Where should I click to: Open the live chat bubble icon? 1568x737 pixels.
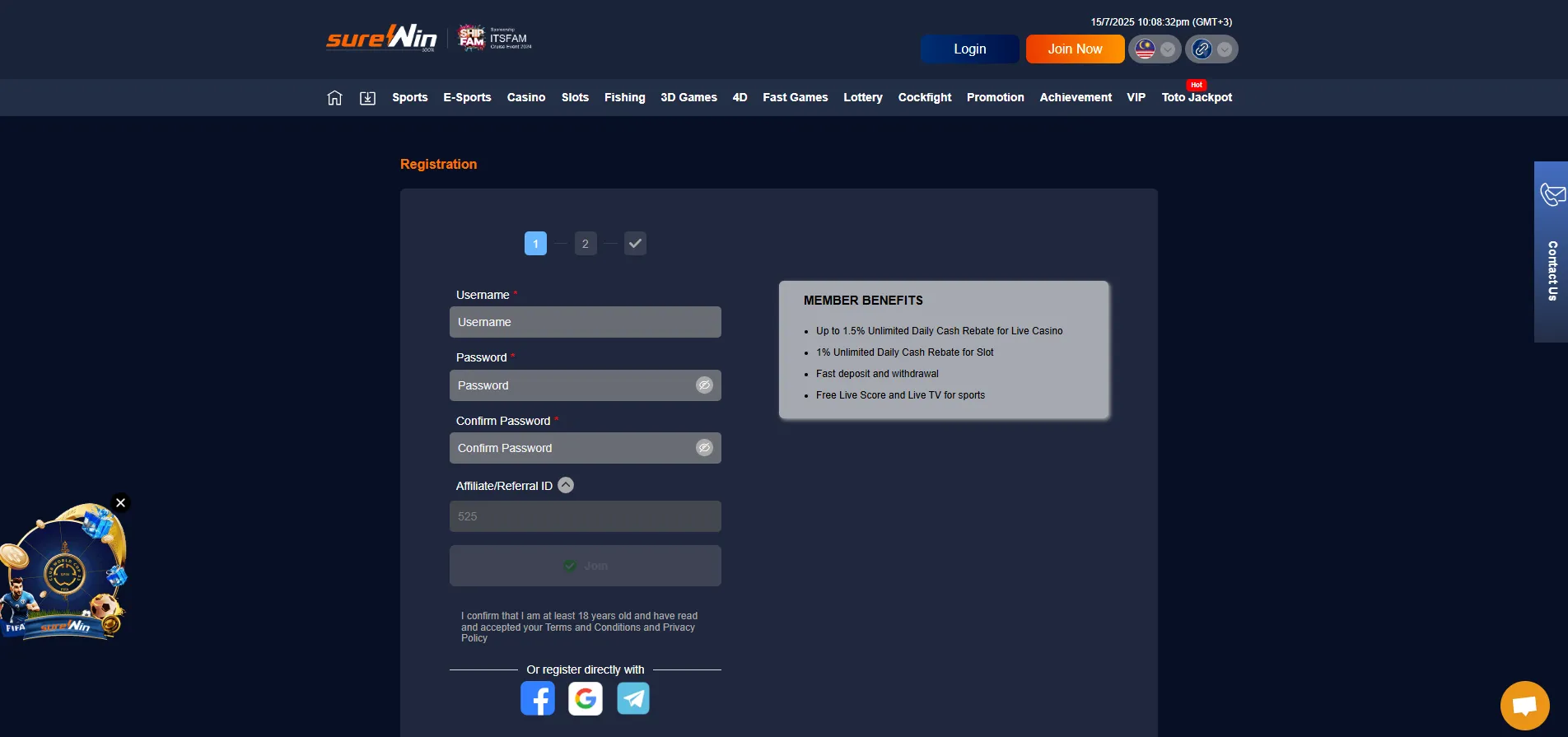(x=1524, y=706)
